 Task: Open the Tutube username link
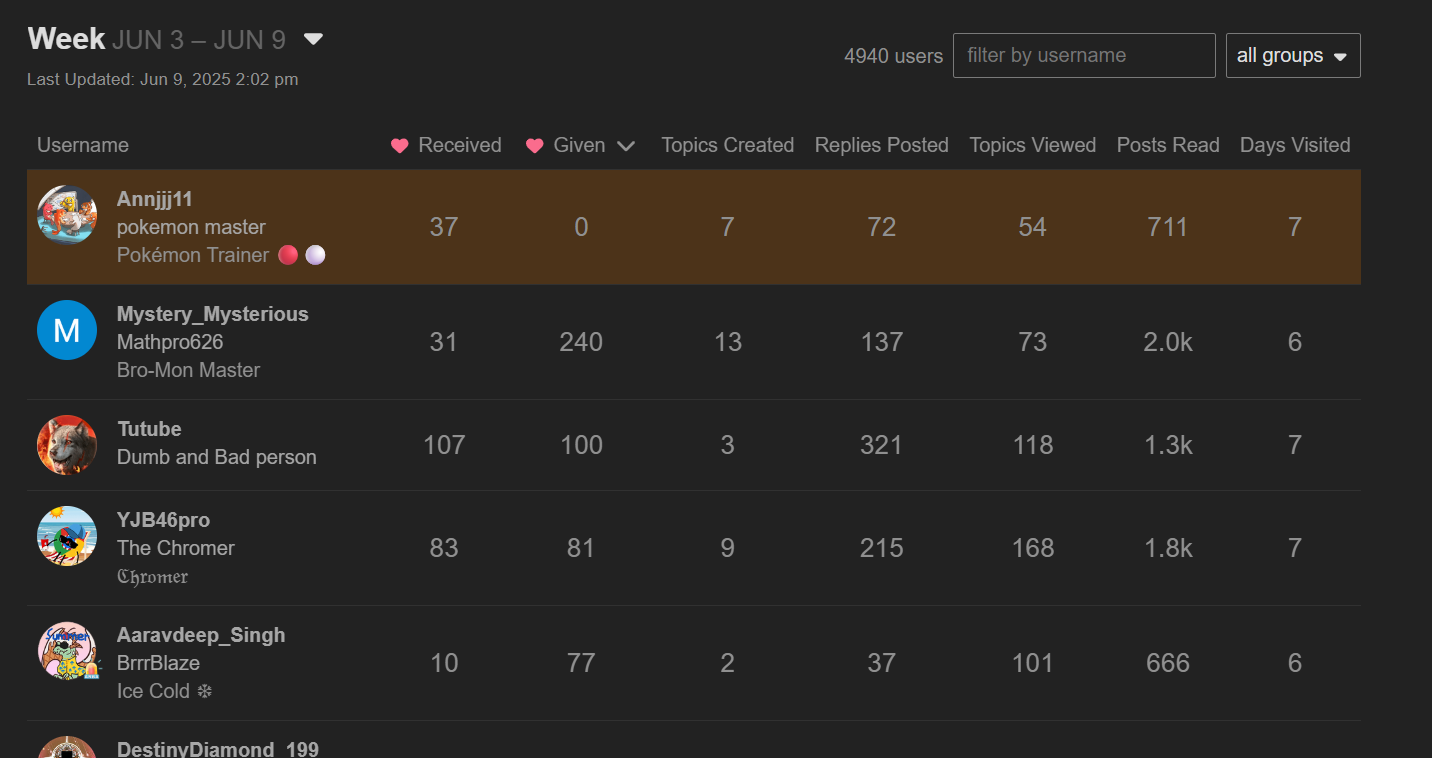click(x=149, y=429)
